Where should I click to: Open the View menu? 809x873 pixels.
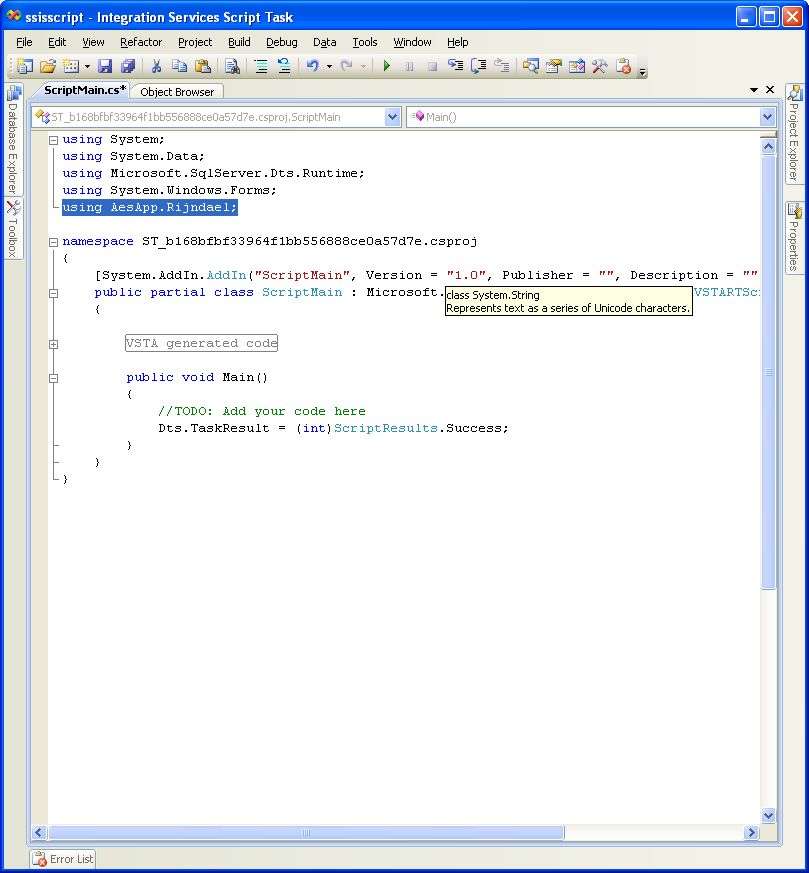tap(93, 42)
